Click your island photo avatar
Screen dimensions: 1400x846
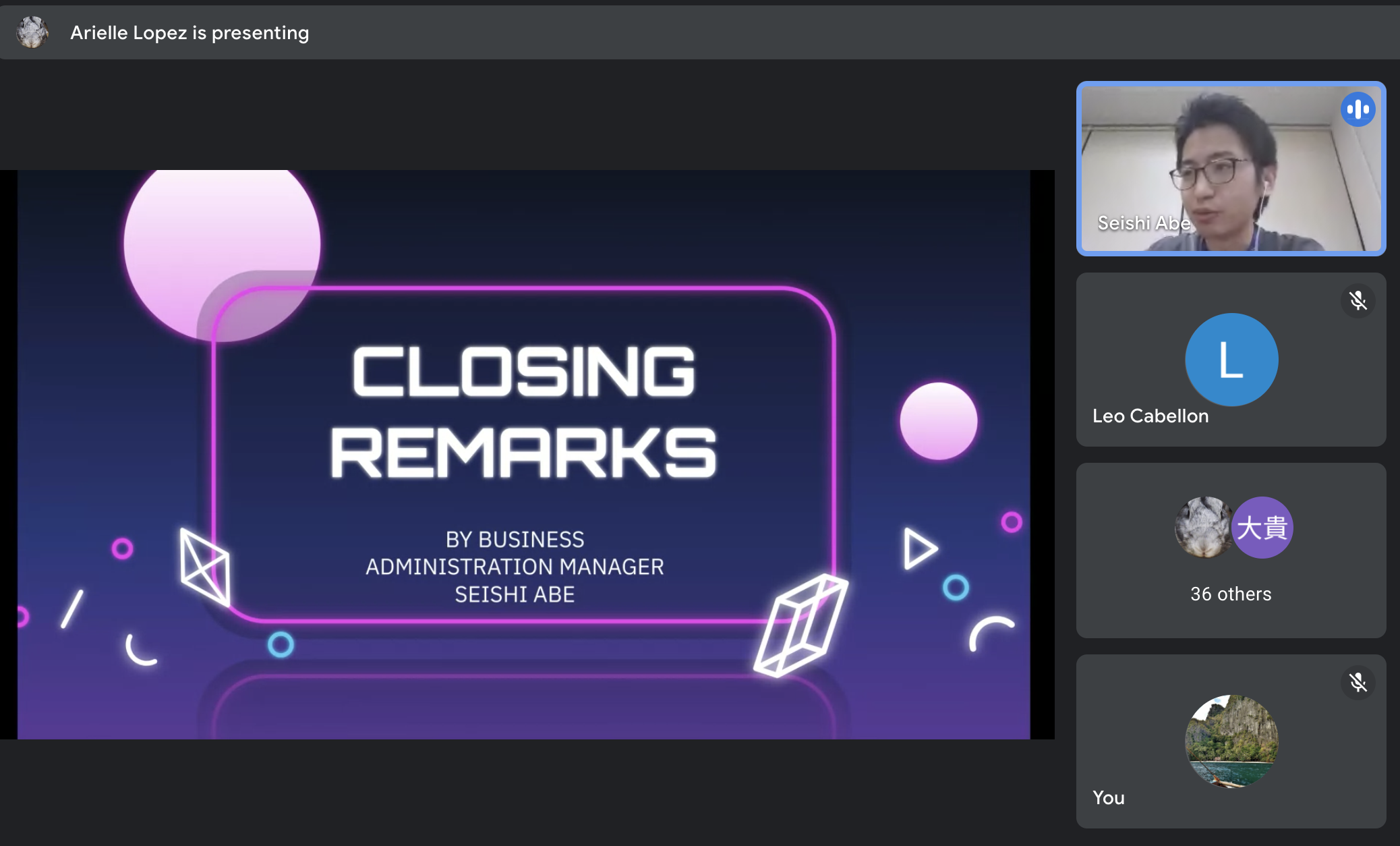point(1231,741)
